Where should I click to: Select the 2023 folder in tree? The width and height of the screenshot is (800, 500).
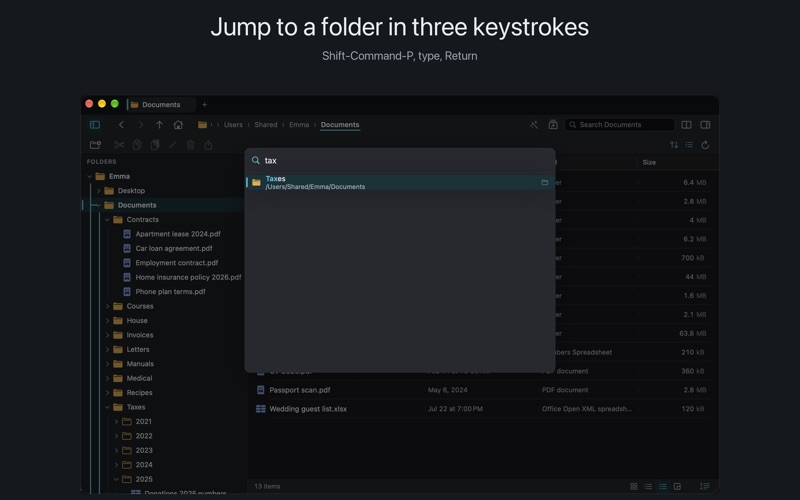[x=144, y=451]
